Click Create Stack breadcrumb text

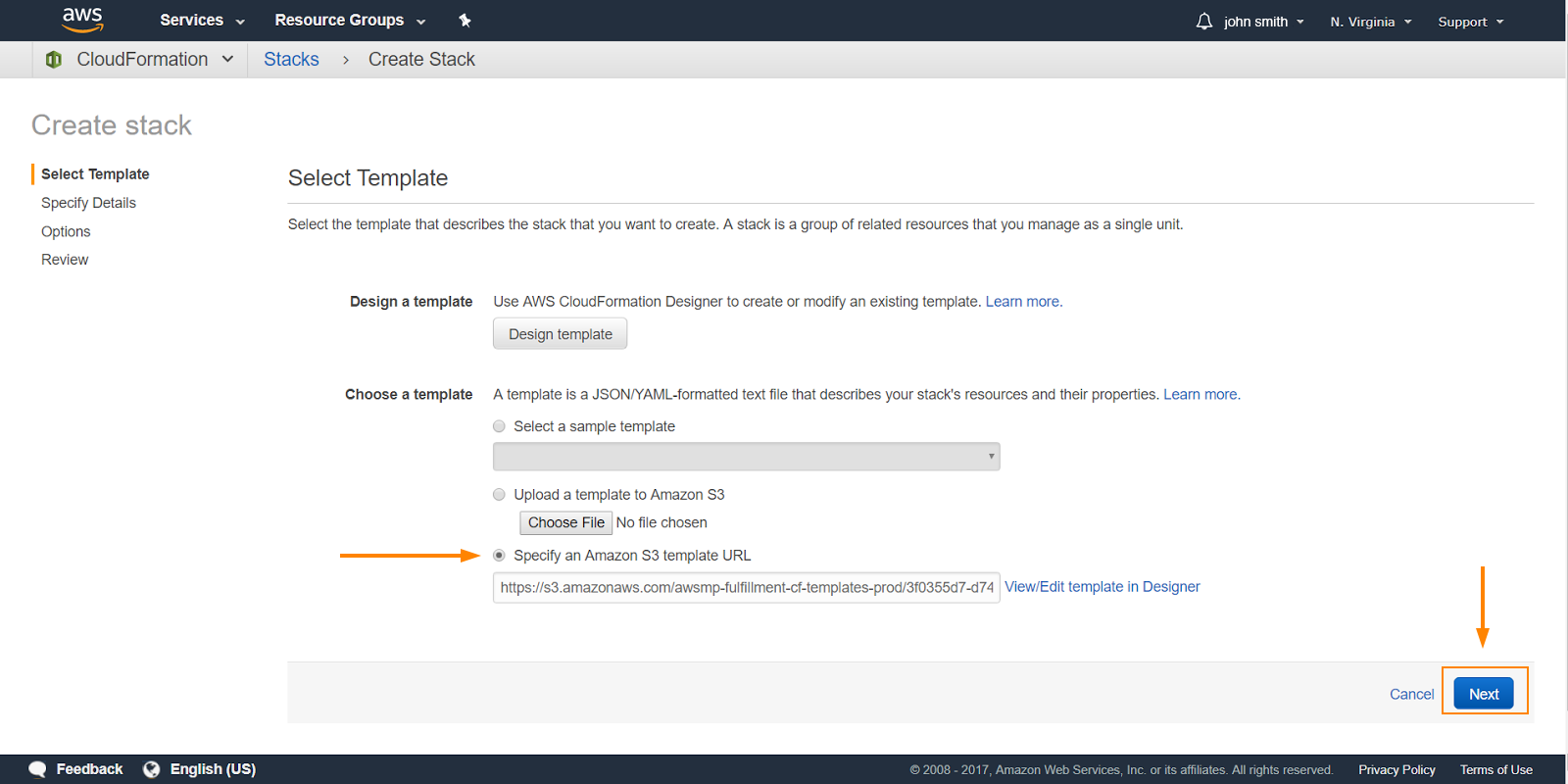pos(421,60)
